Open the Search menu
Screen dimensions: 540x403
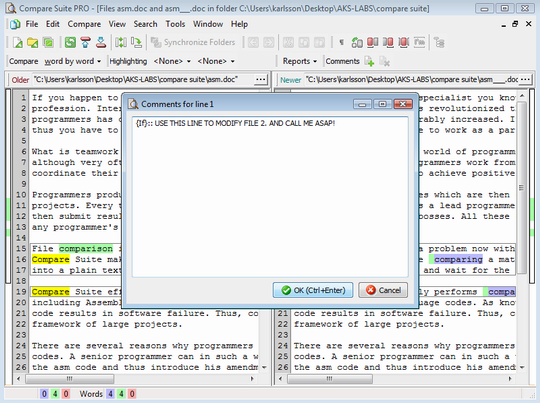coord(145,24)
